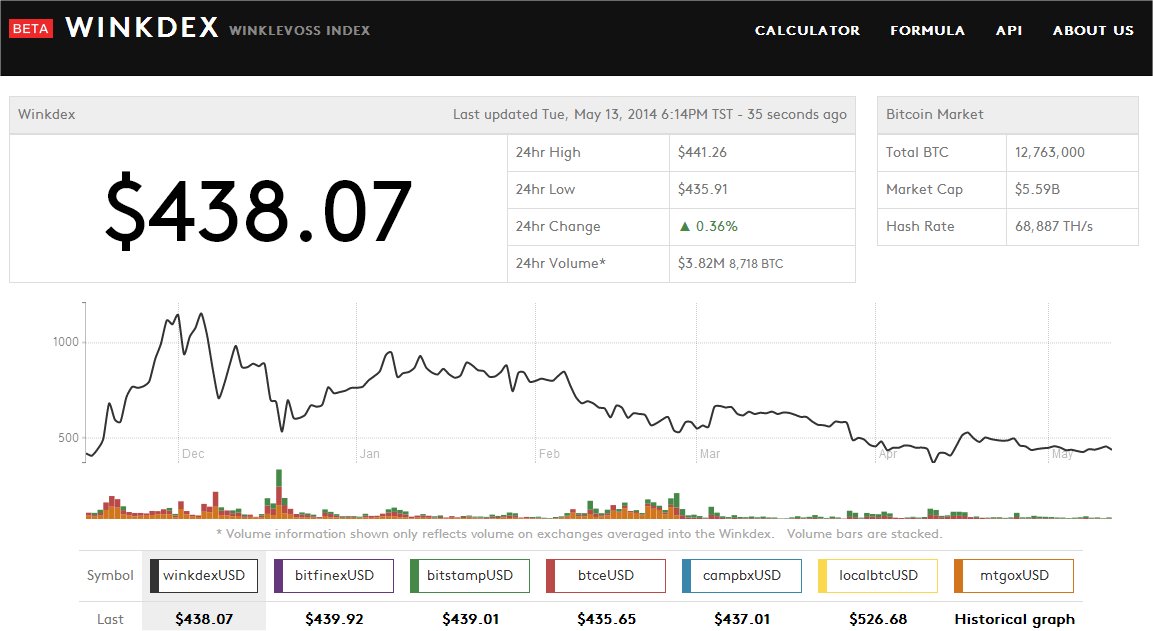Click the red BETA badge

30,29
